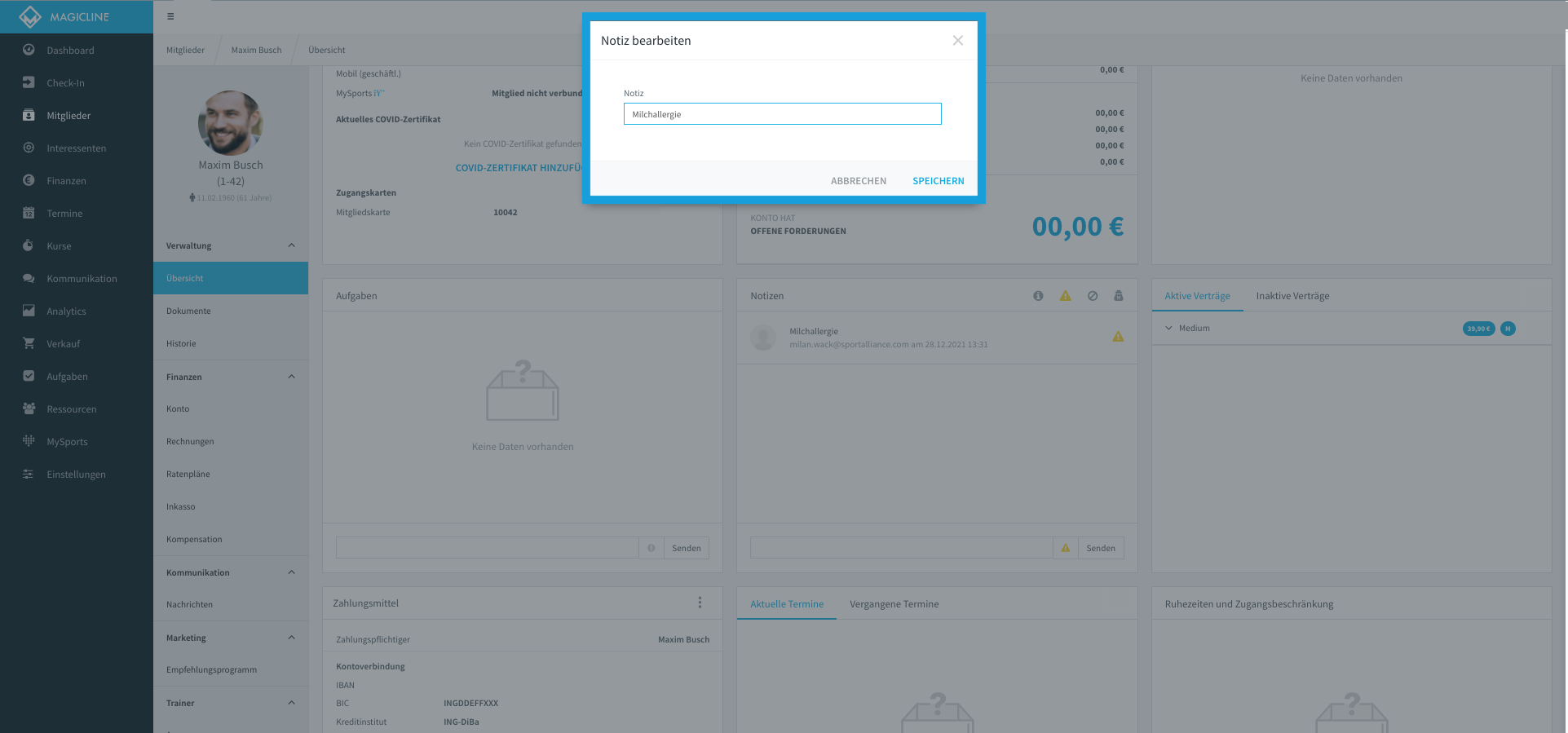
Task: Filter notes by lock icon
Action: (1119, 296)
